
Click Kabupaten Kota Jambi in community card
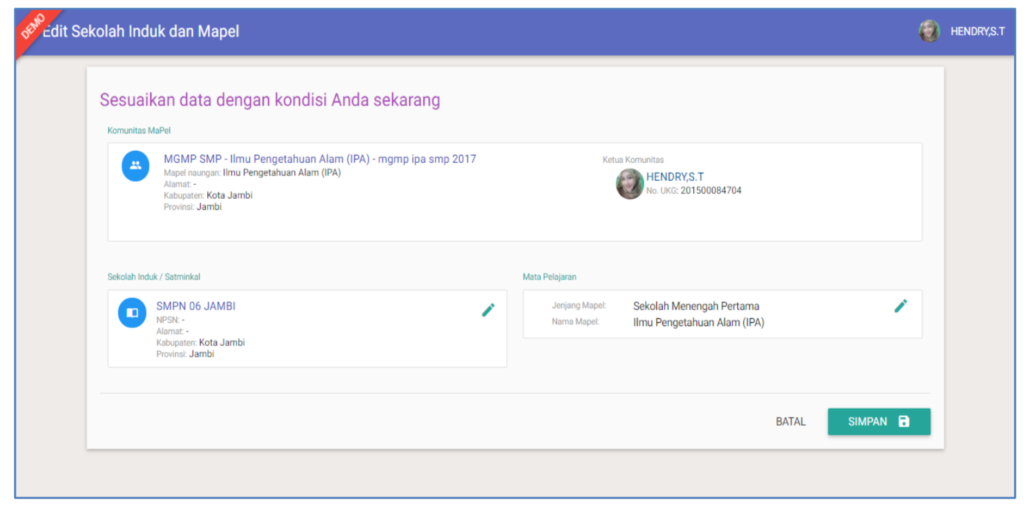click(x=208, y=195)
